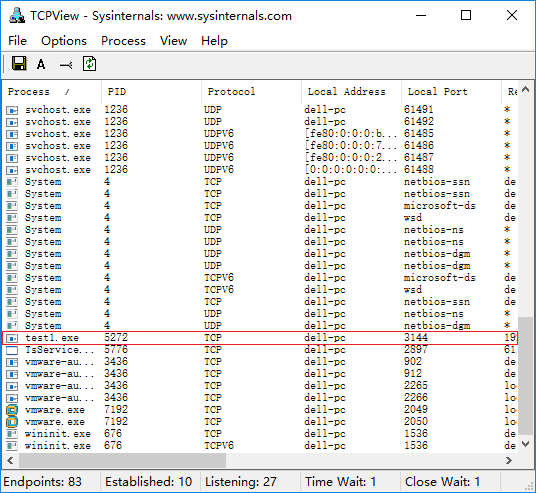The height and width of the screenshot is (493, 536).
Task: Select the TsService... process name
Action: tap(59, 350)
